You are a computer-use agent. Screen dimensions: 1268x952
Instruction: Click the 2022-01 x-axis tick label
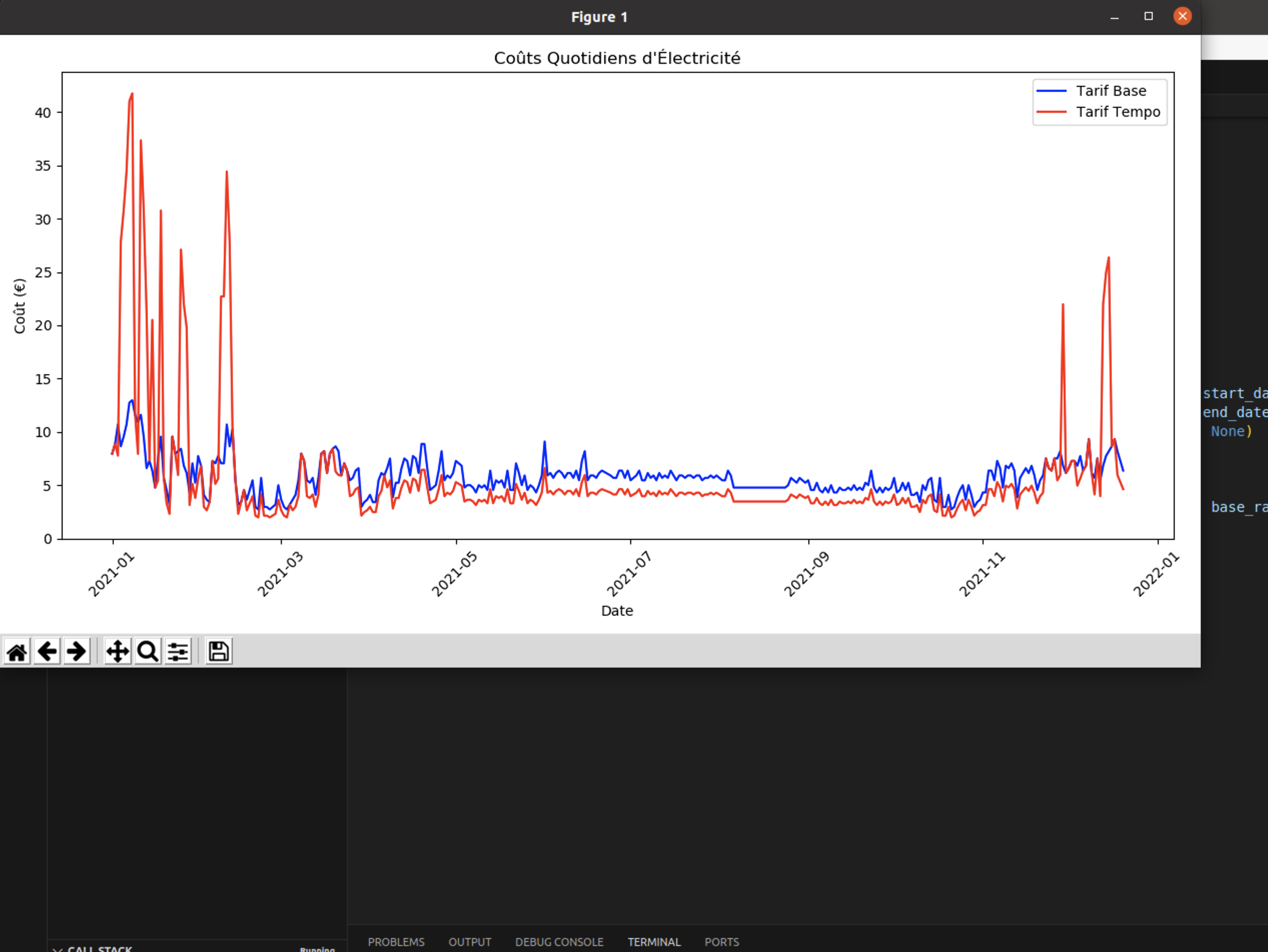[x=1156, y=574]
